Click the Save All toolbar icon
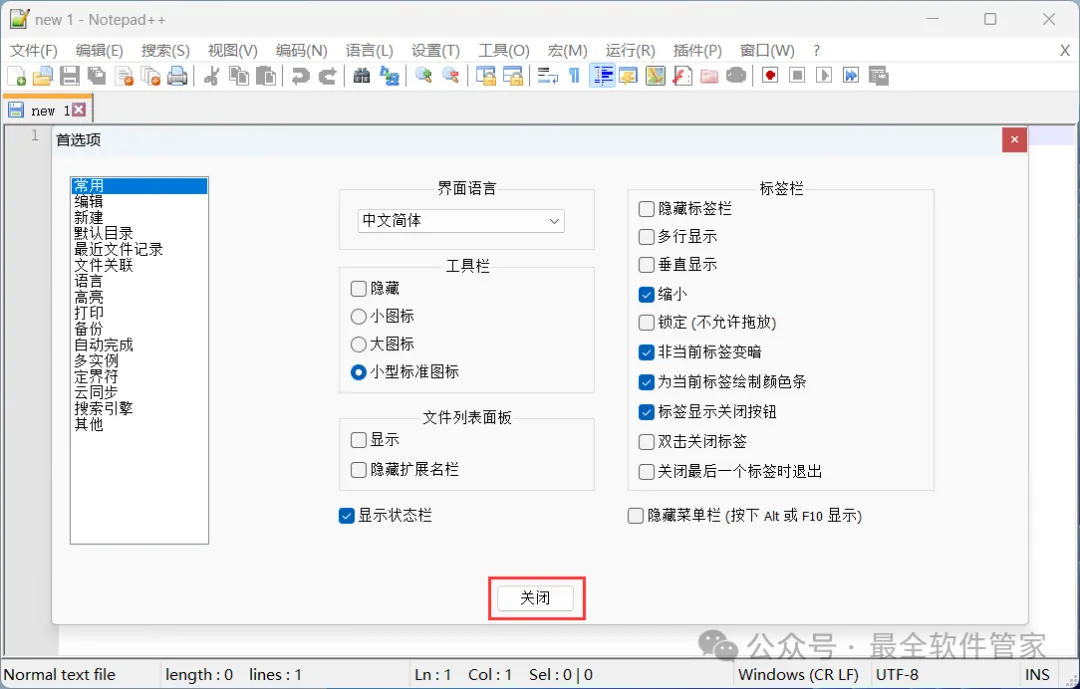Screen dimensions: 1080x689 coord(97,76)
